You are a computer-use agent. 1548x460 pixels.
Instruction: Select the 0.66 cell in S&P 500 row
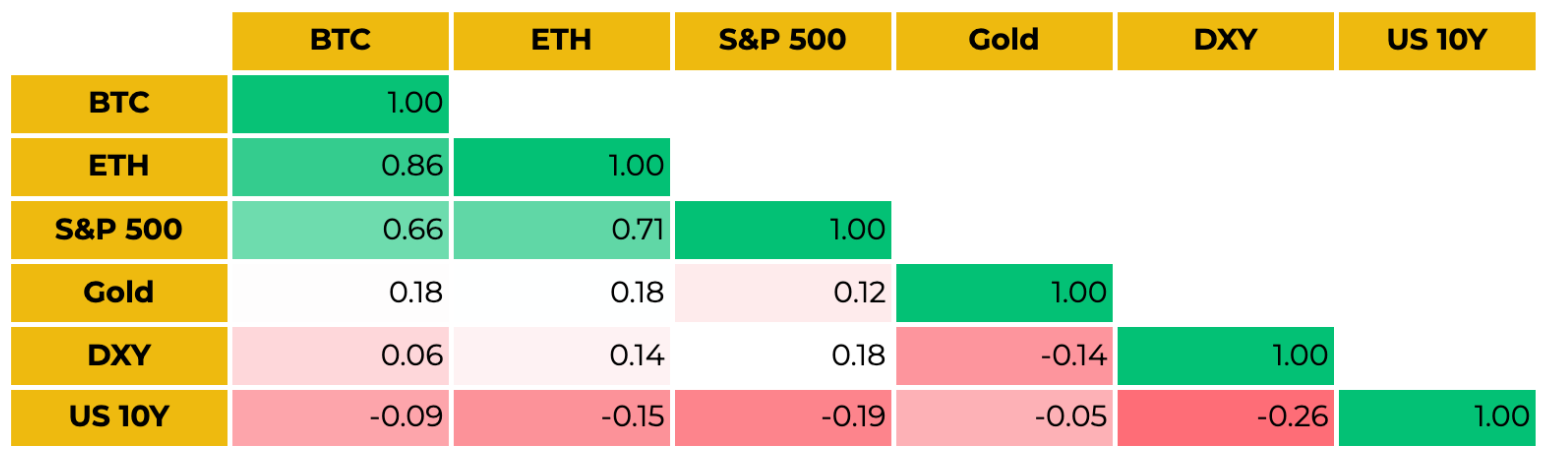click(341, 230)
